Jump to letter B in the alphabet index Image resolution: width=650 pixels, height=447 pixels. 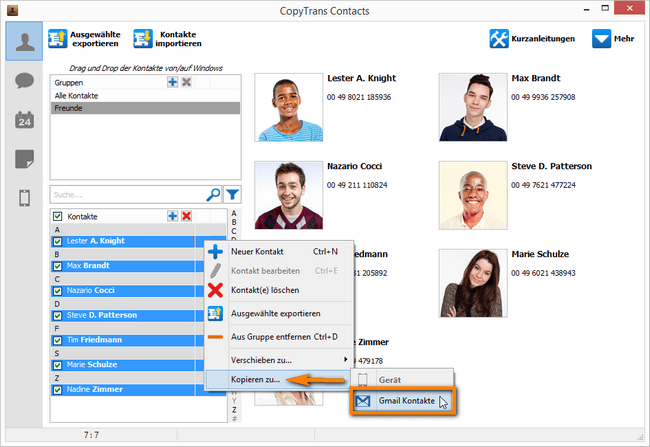234,222
